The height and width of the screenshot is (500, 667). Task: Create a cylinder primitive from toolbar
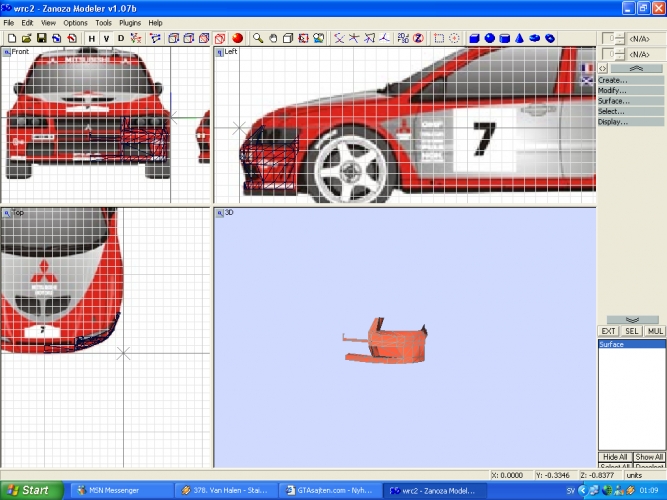[505, 38]
